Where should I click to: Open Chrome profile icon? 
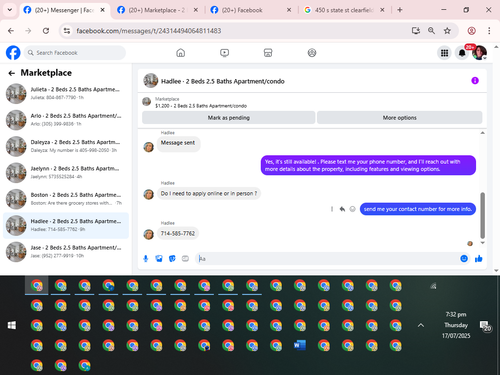471,31
